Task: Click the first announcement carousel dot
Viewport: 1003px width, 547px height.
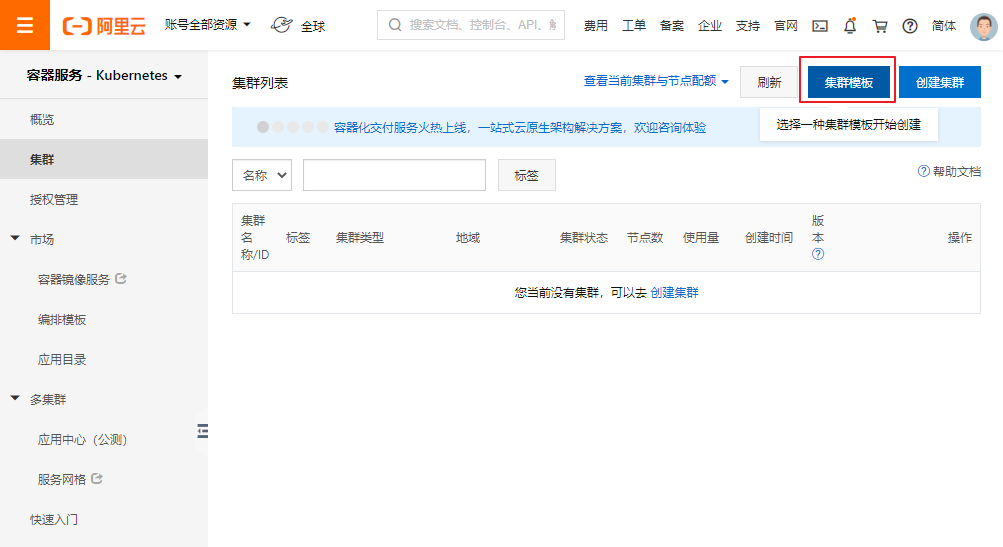Action: [x=262, y=127]
